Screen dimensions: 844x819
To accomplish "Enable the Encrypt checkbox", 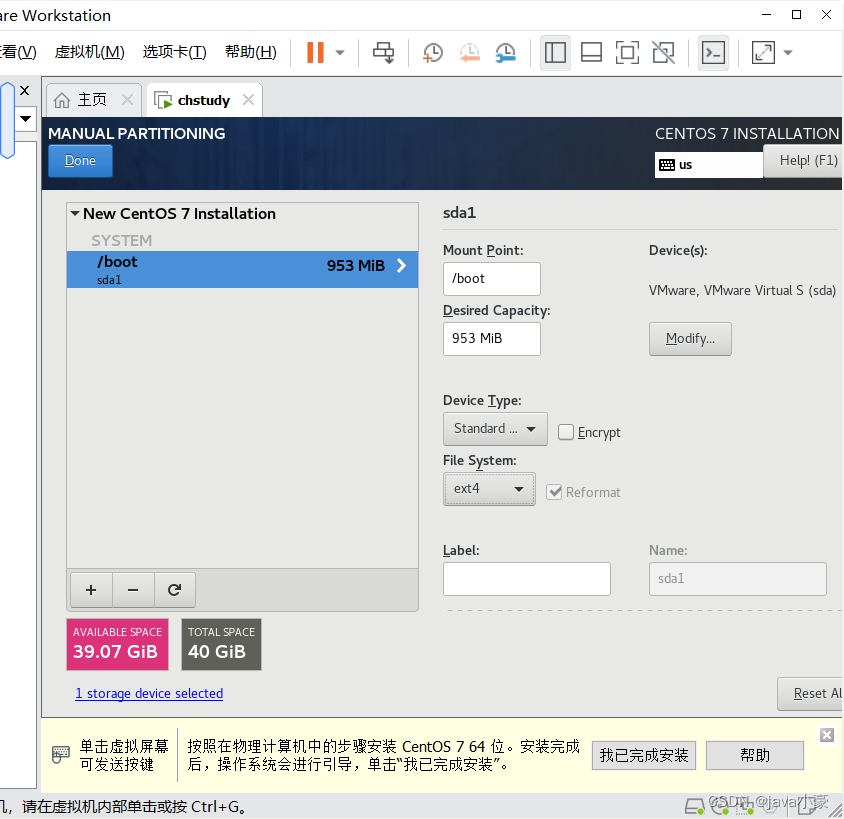I will click(565, 432).
